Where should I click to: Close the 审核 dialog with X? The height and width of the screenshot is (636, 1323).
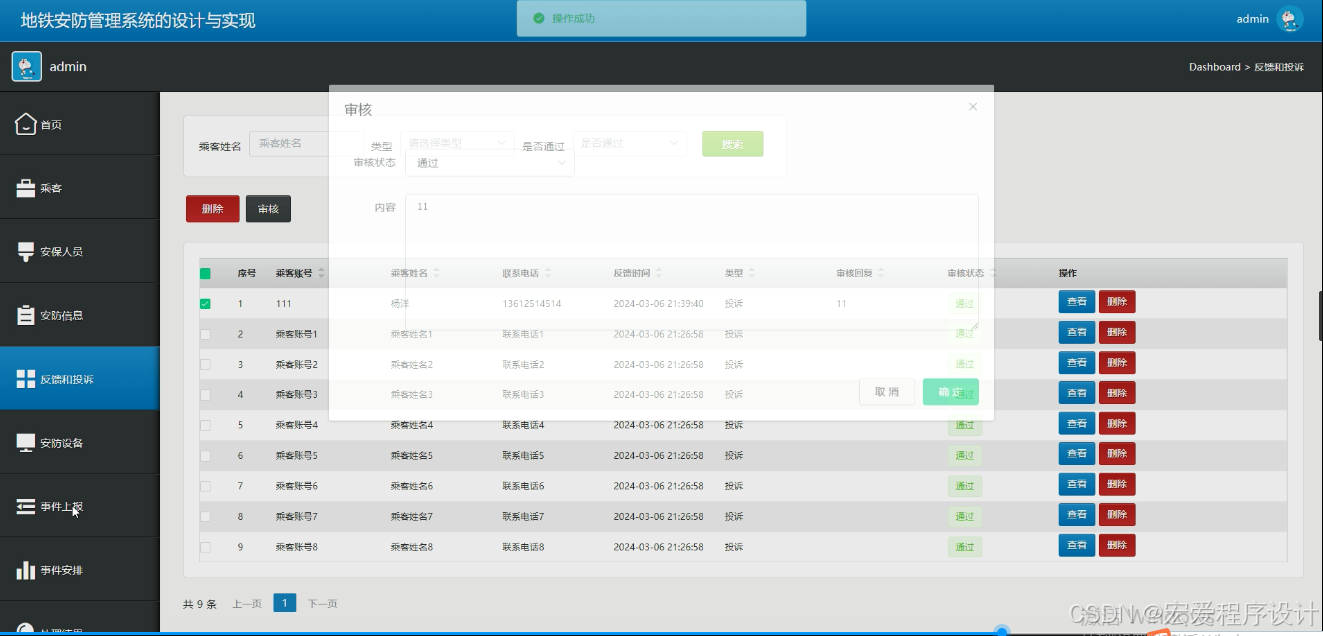[973, 106]
